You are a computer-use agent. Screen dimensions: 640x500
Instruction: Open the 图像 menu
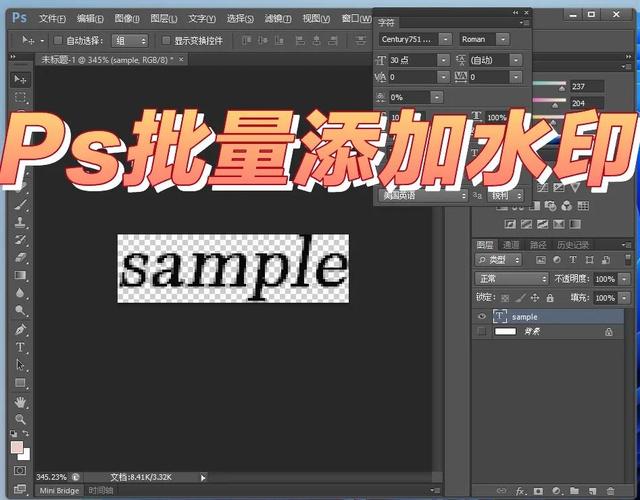pyautogui.click(x=127, y=19)
